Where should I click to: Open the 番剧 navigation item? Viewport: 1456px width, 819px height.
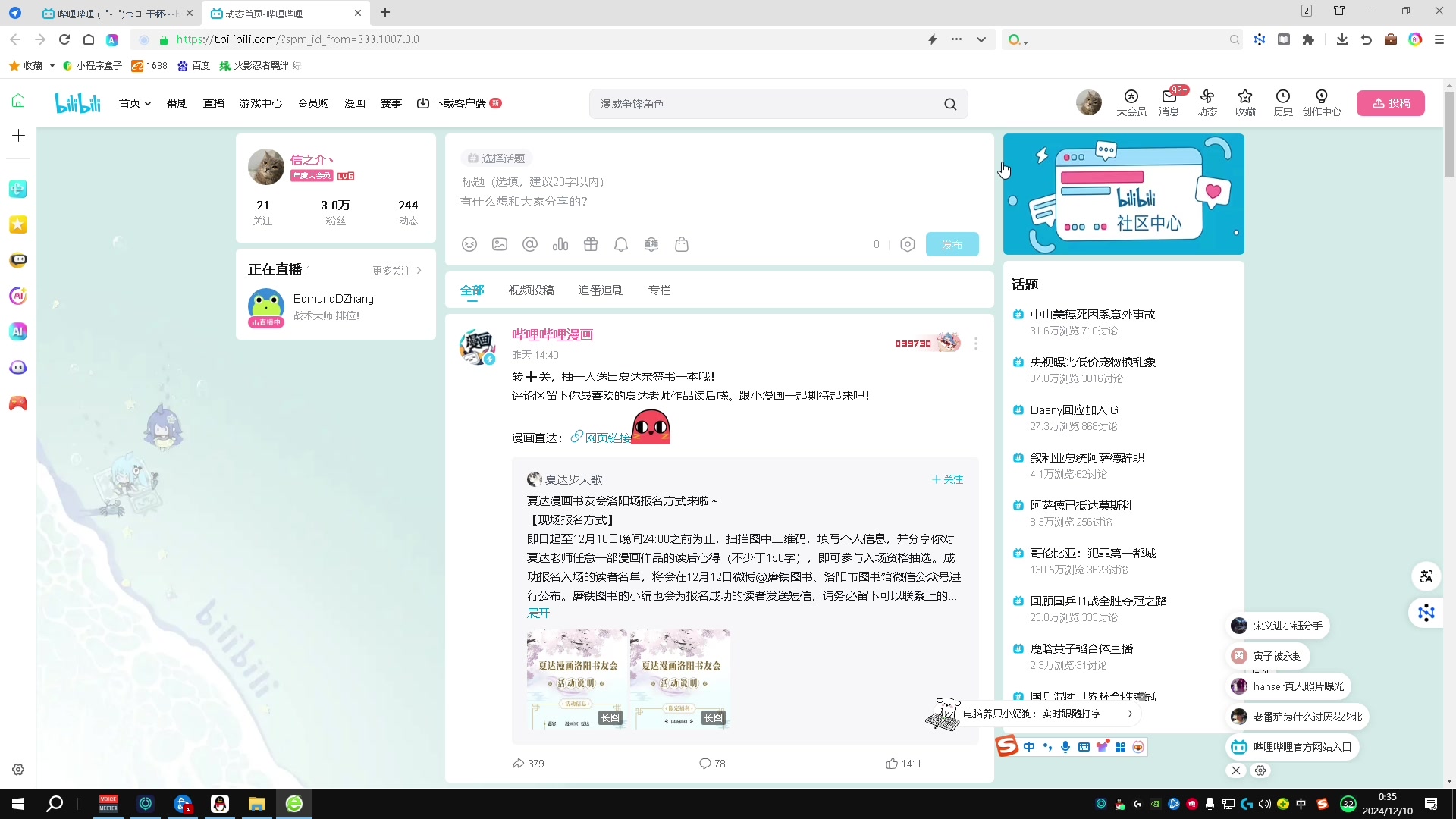pos(177,103)
